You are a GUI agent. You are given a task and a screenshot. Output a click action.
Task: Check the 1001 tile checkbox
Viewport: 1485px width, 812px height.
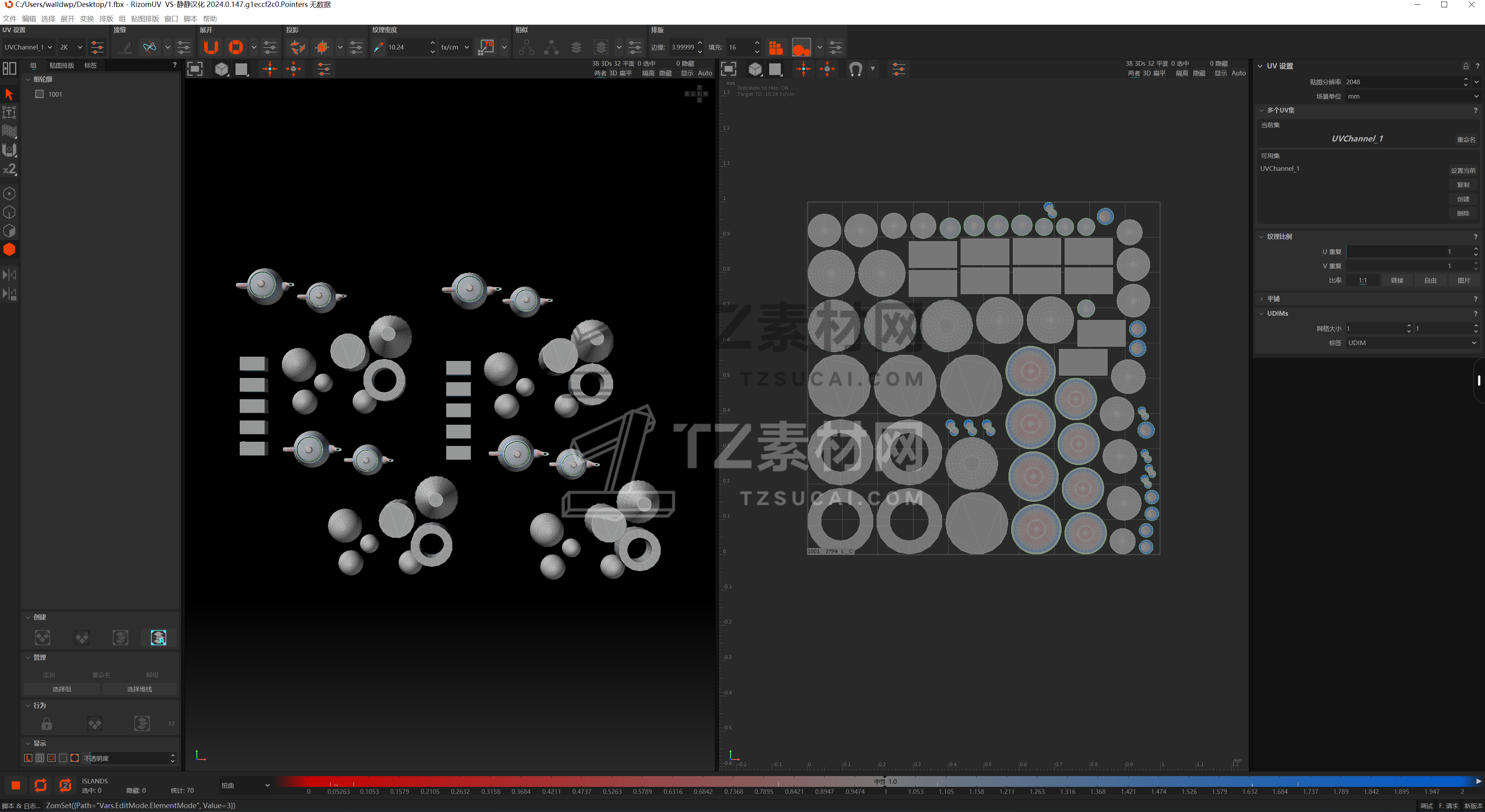(39, 94)
